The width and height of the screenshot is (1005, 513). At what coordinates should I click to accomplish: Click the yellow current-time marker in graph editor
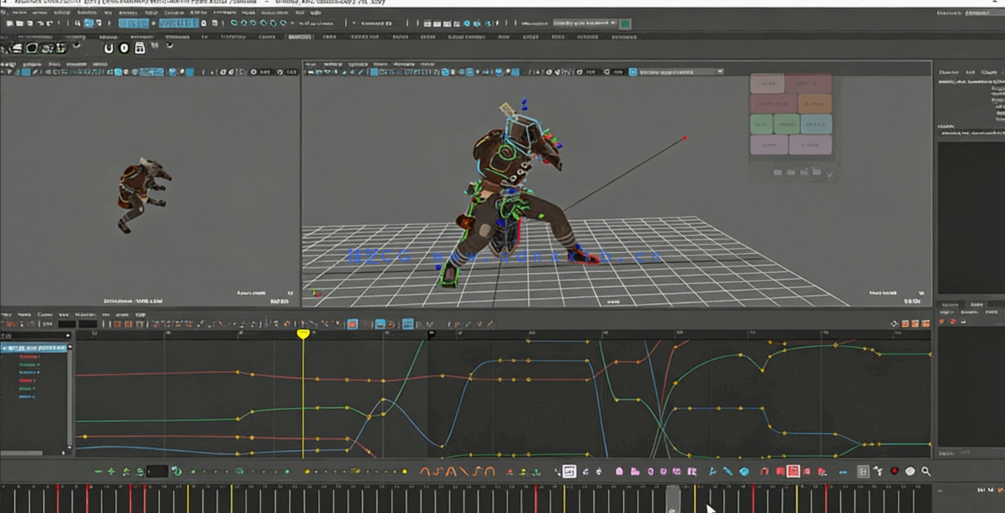click(303, 334)
